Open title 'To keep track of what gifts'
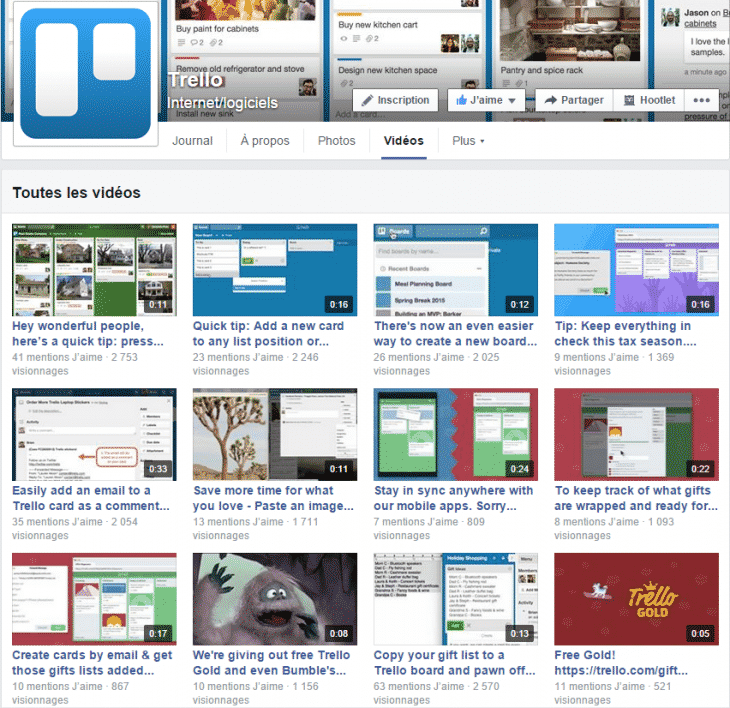 (636, 498)
